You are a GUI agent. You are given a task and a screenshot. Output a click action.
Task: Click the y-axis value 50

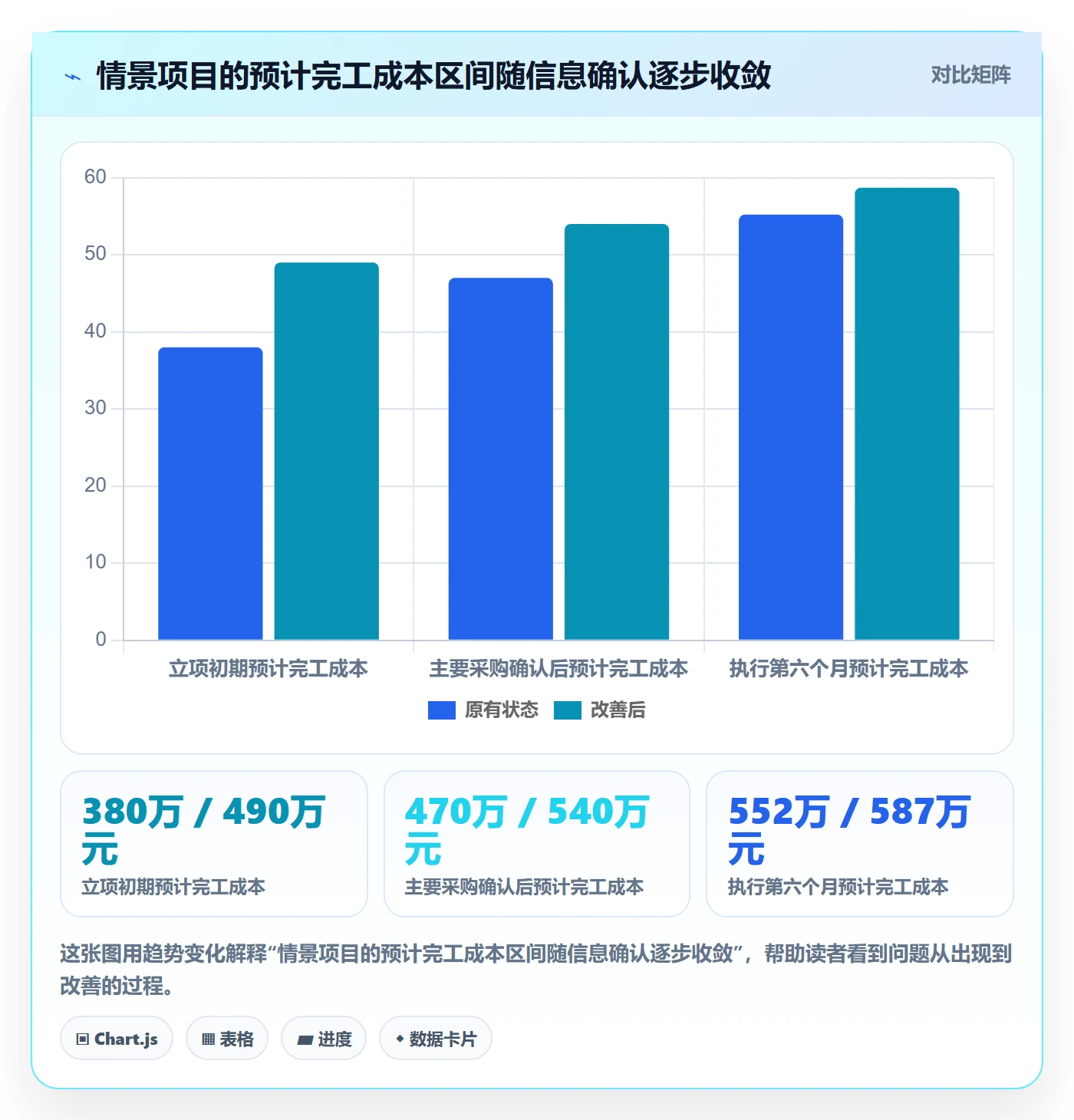[x=95, y=254]
